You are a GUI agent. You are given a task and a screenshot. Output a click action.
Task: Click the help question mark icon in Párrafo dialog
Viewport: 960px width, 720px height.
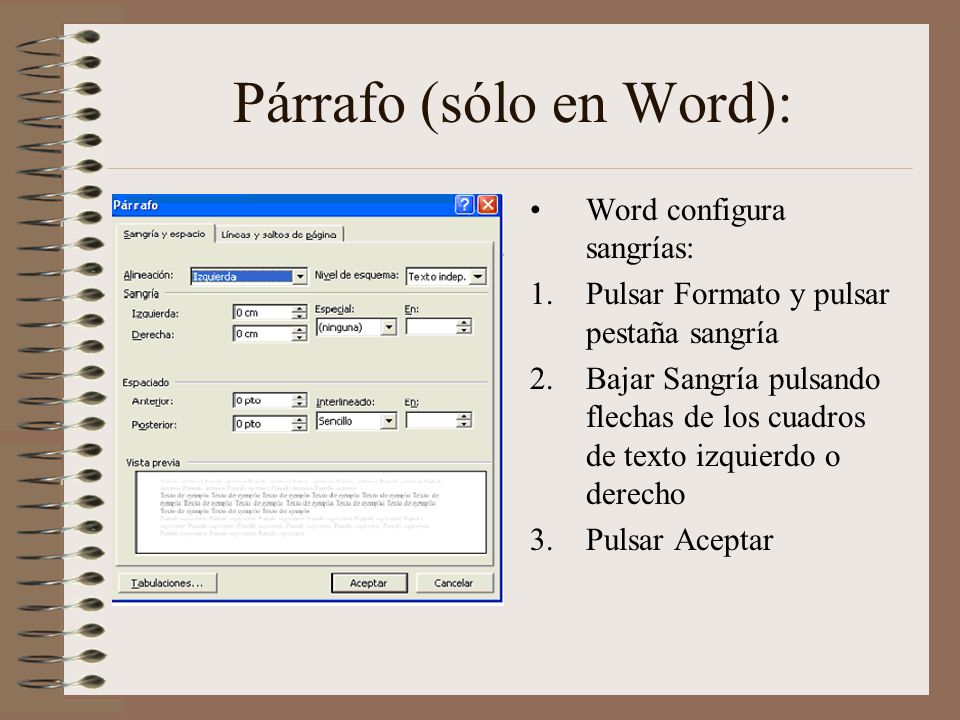(x=465, y=204)
